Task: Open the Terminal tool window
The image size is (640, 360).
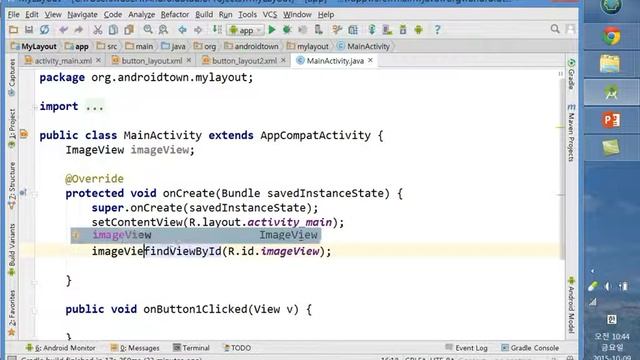Action: pyautogui.click(x=191, y=348)
